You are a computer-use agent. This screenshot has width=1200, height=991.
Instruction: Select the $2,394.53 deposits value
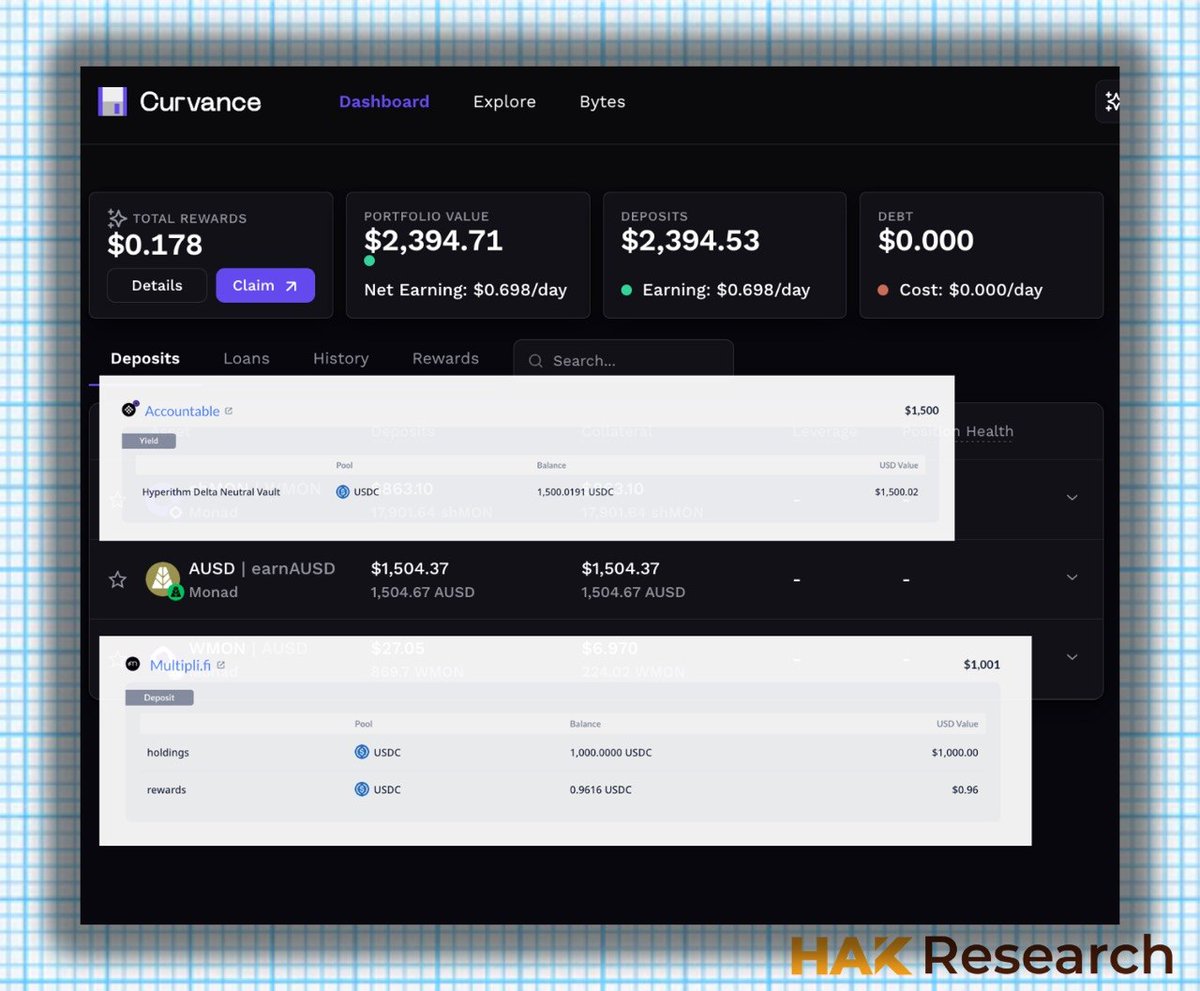(x=690, y=240)
